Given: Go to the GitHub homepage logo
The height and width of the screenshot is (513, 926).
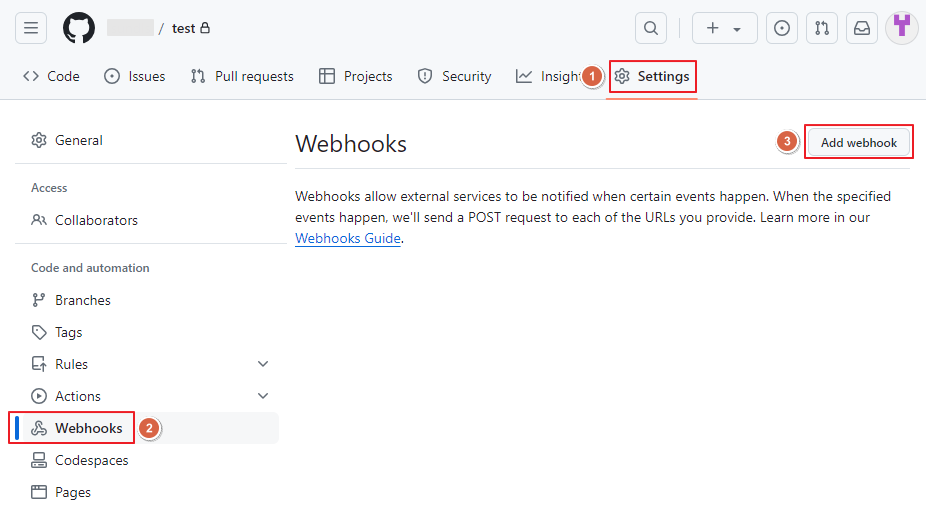Looking at the screenshot, I should coord(79,28).
